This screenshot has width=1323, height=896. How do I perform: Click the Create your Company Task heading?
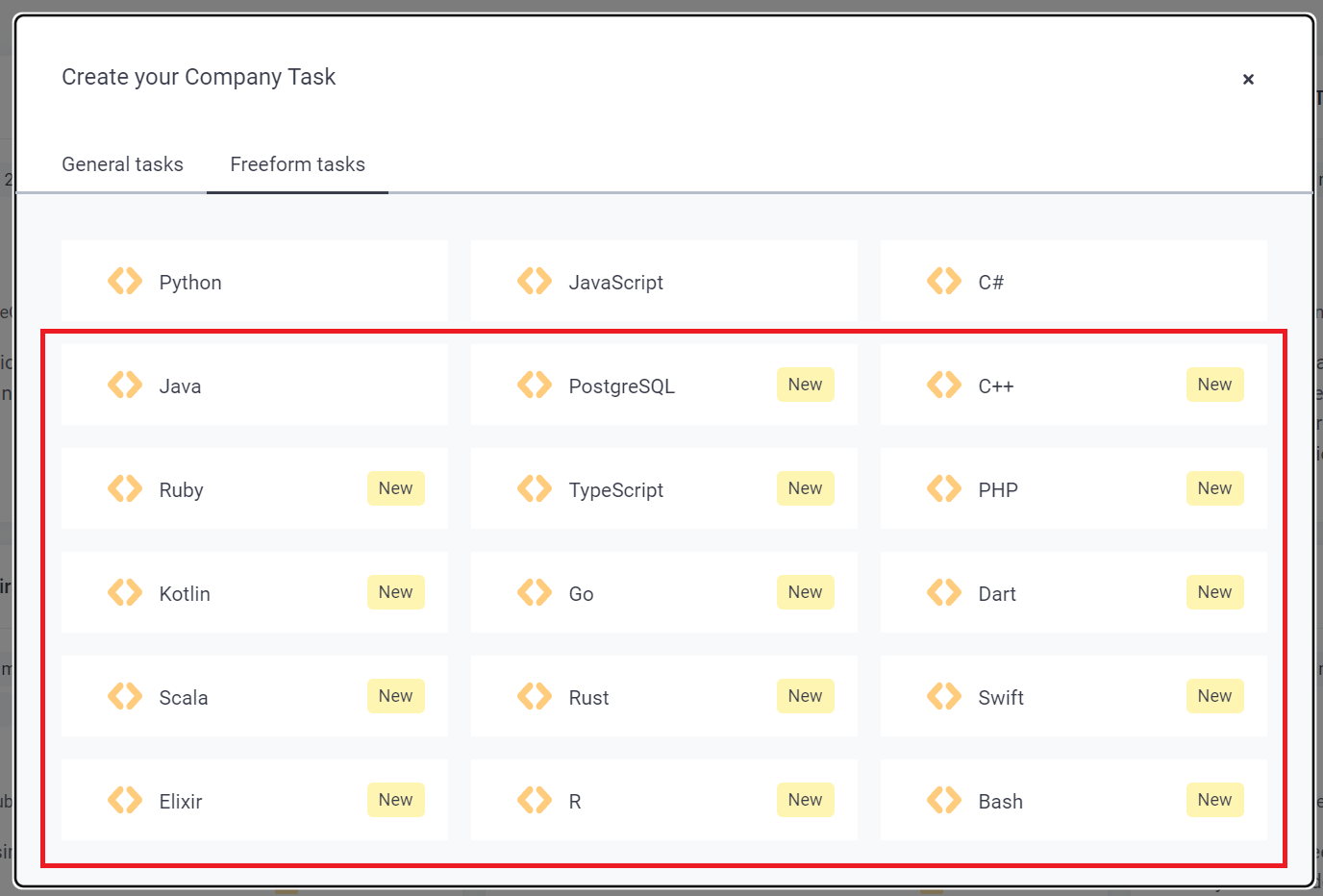pos(198,77)
